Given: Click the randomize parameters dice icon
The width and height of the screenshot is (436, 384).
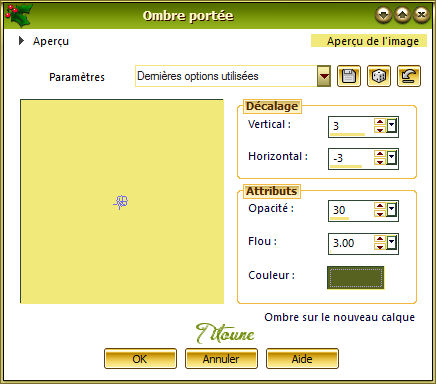Looking at the screenshot, I should pos(379,76).
